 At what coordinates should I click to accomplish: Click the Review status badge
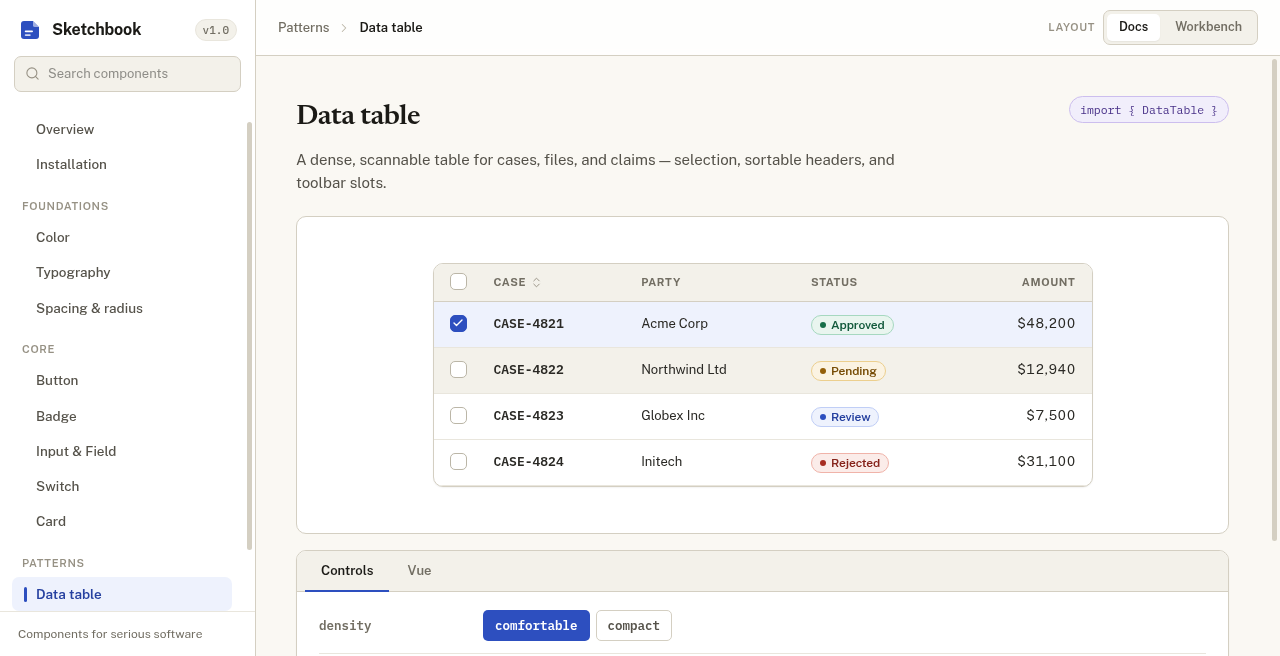(845, 417)
